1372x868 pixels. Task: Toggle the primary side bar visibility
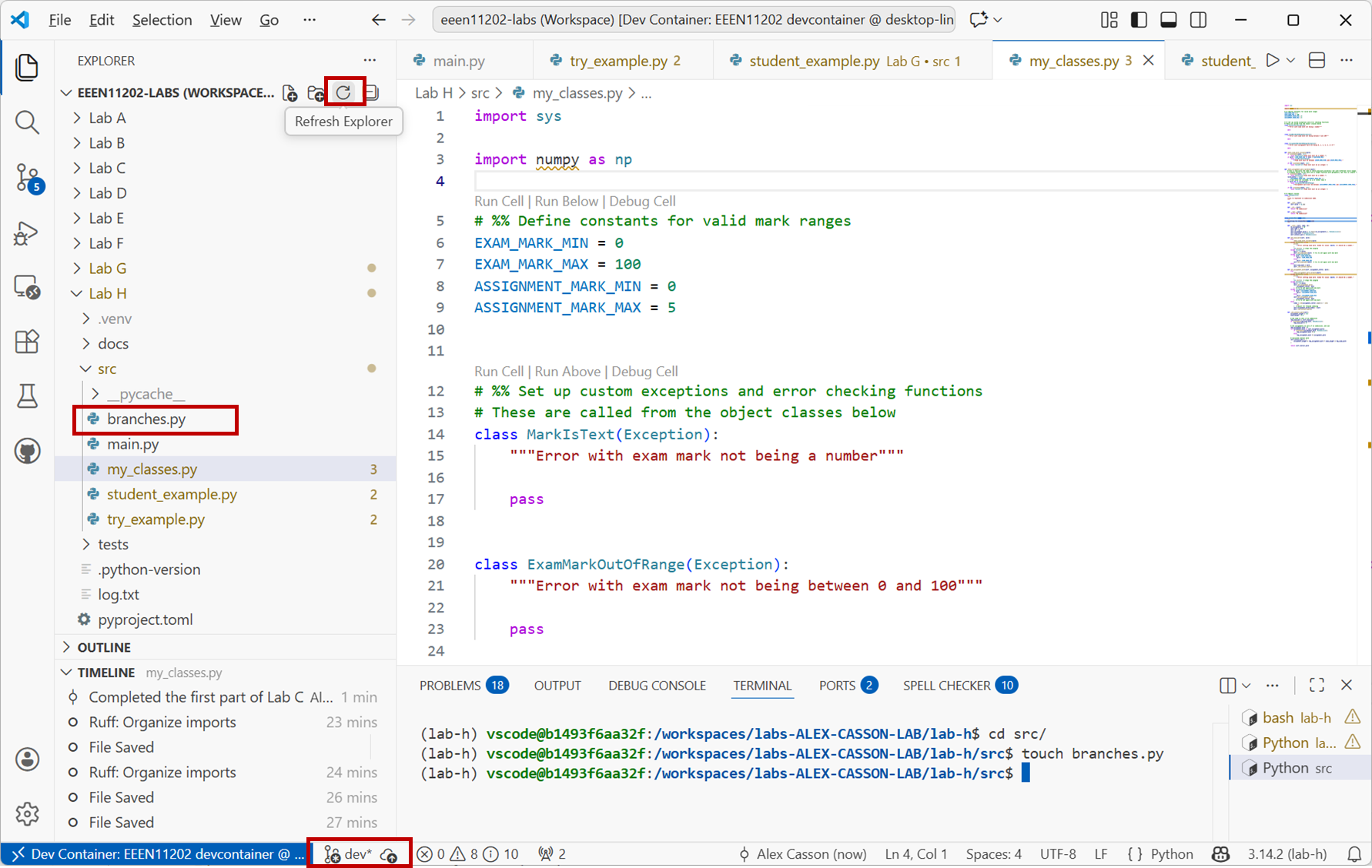click(x=1139, y=20)
